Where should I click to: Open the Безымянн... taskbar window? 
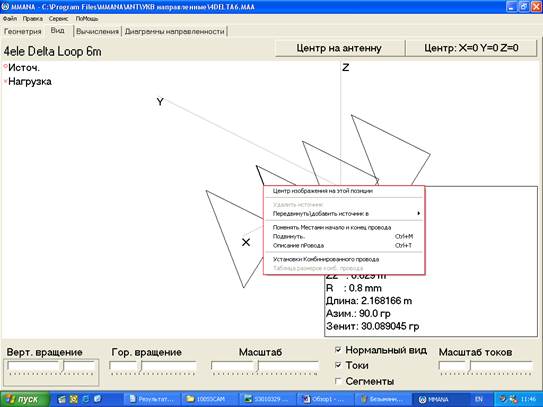(384, 399)
